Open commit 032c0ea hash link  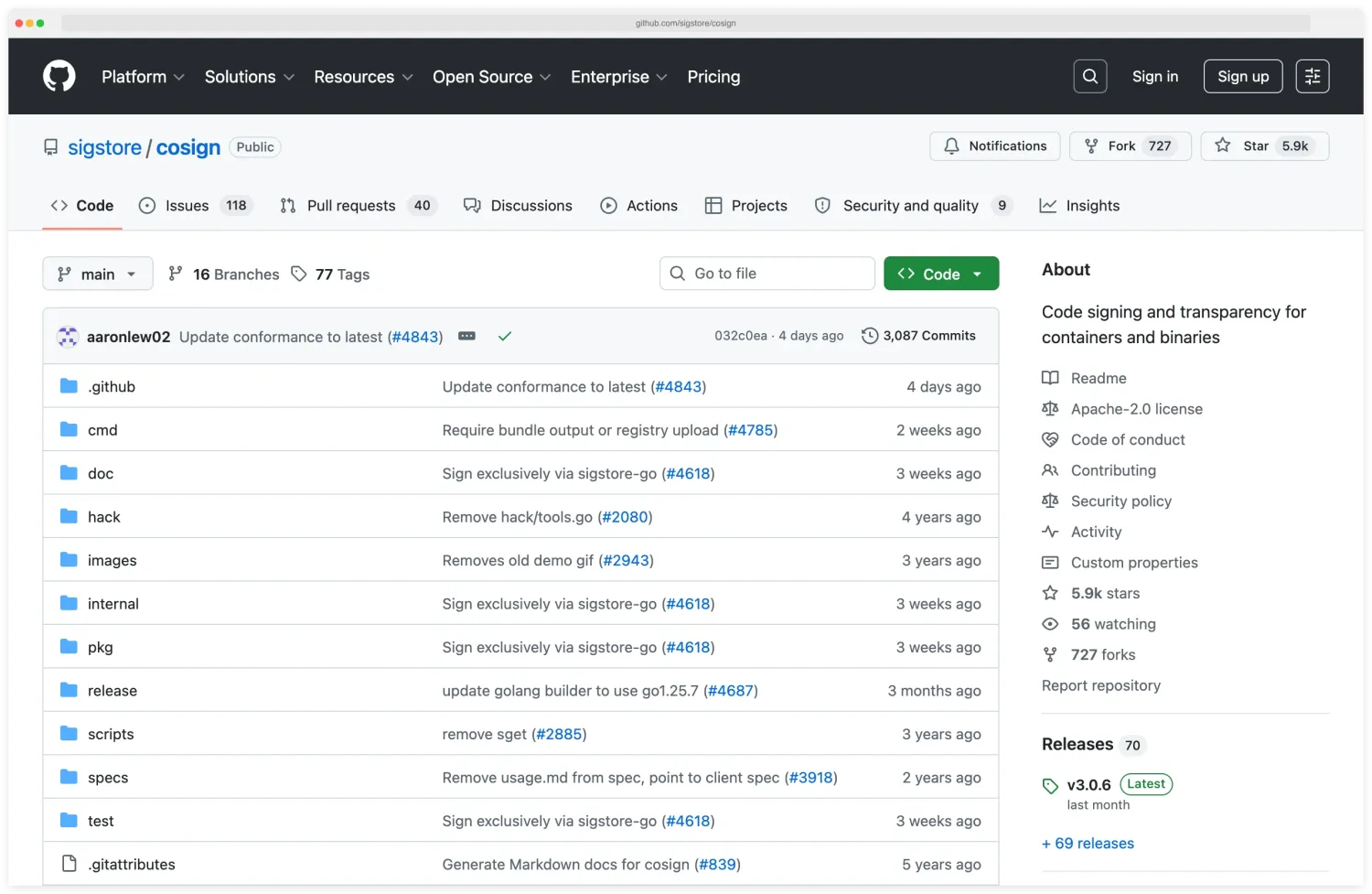coord(741,336)
